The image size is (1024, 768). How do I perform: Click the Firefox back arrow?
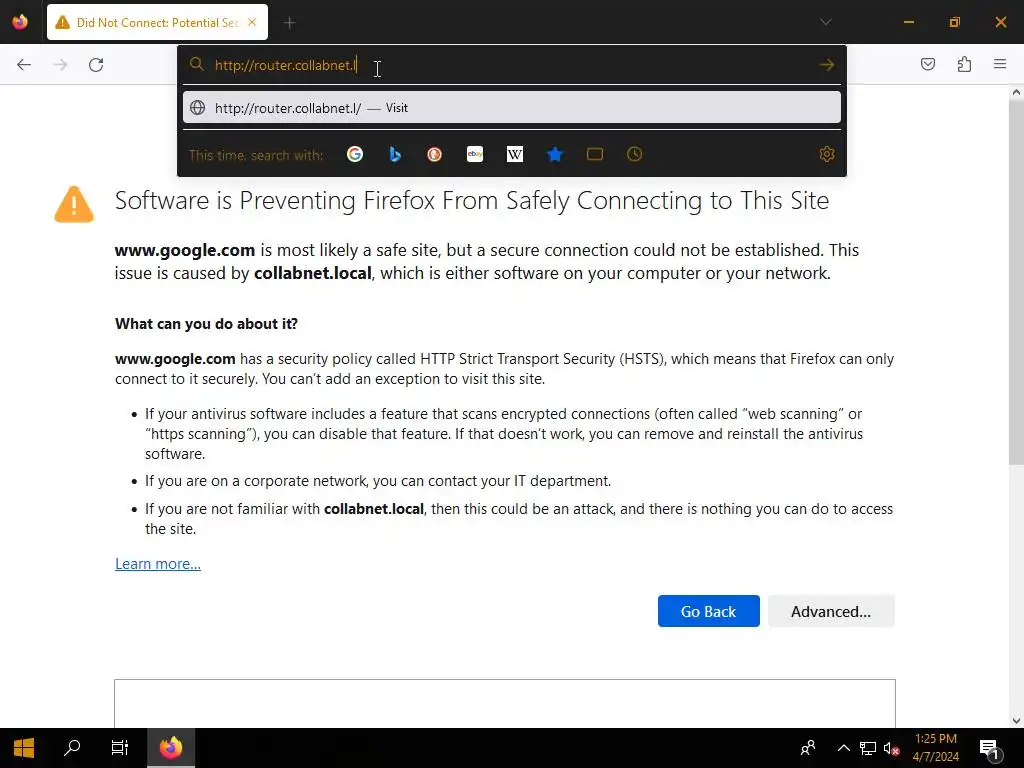[x=24, y=65]
